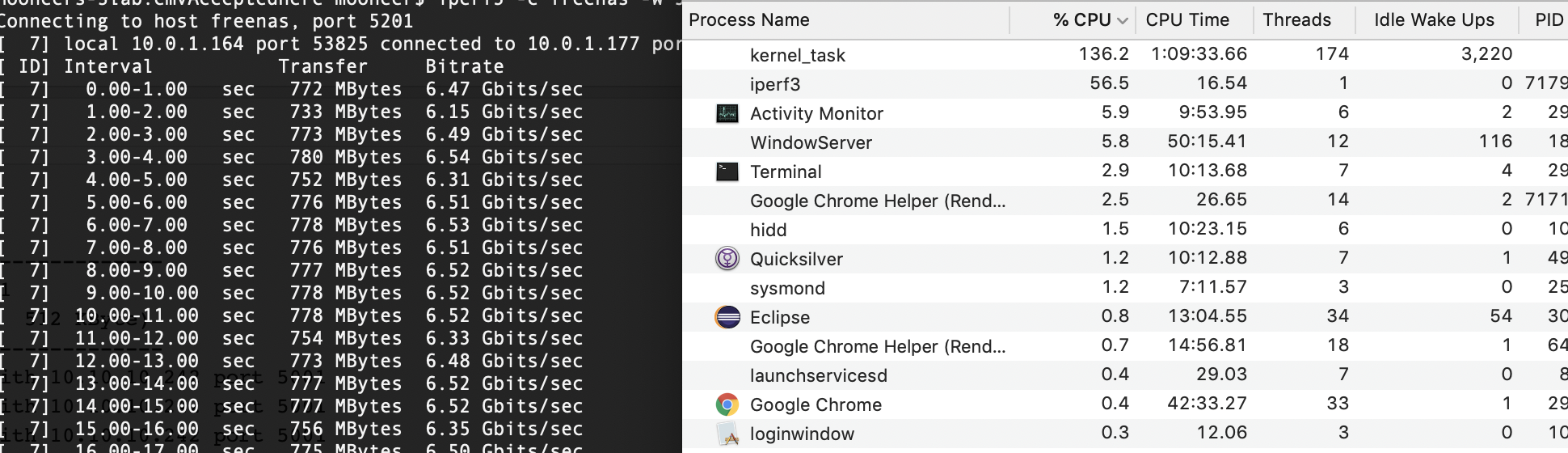This screenshot has height=453, width=1568.
Task: Select the Google Chrome process name
Action: [816, 404]
